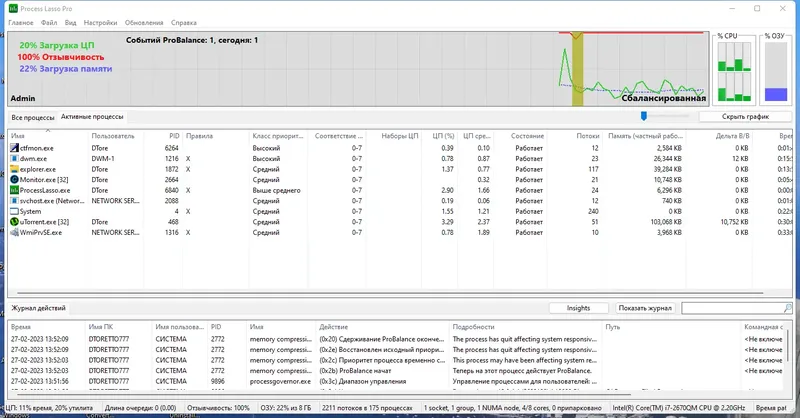Viewport: 800px width, 418px height.
Task: Click the Время column header in action log
Action: coord(21,327)
